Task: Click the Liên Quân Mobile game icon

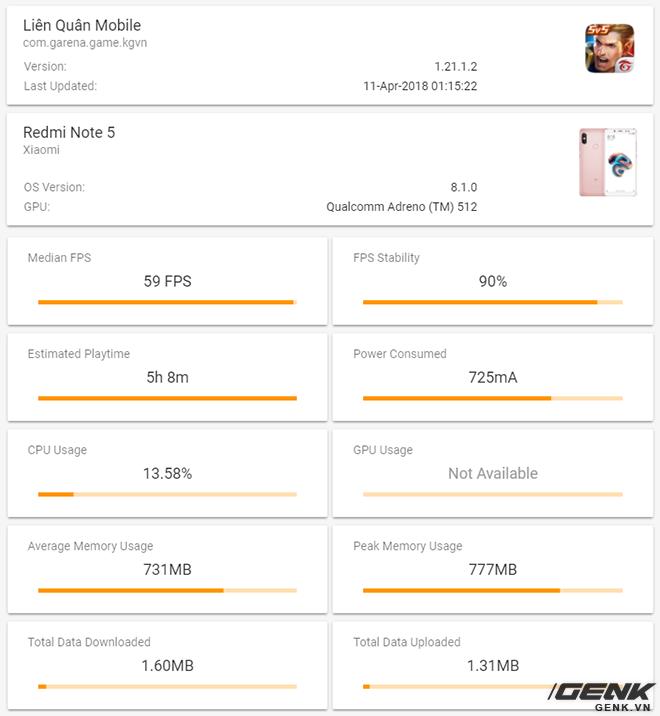Action: [x=610, y=49]
